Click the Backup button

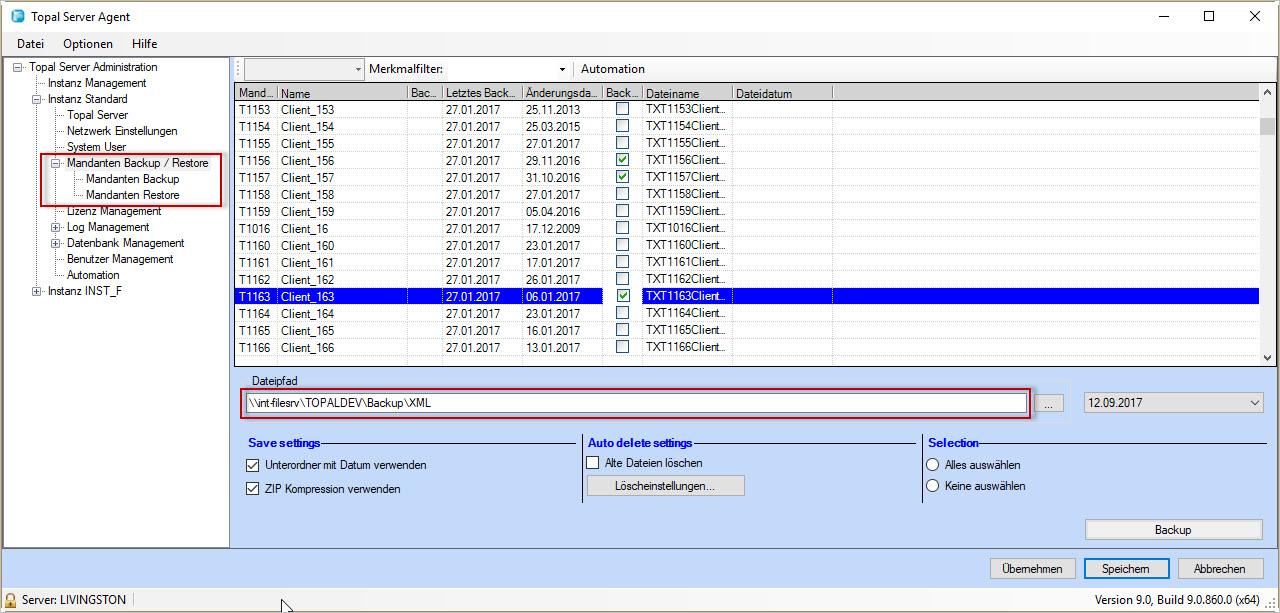click(x=1173, y=529)
